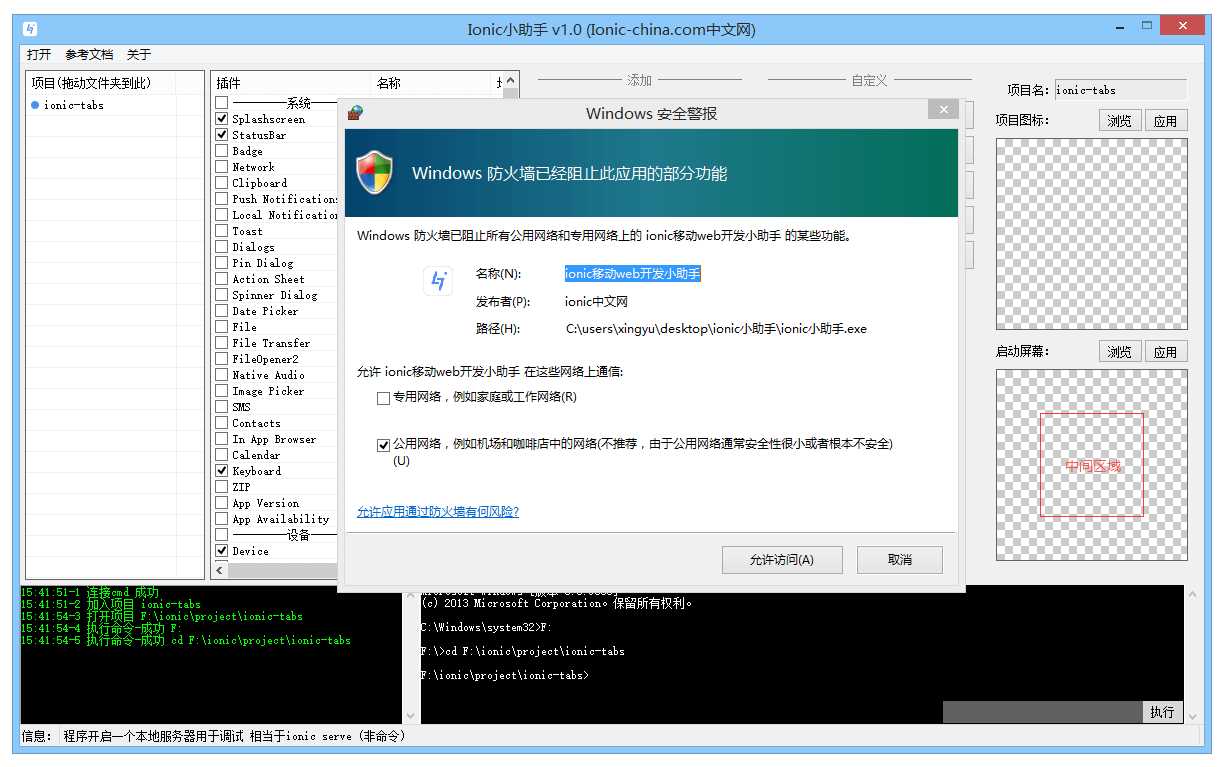Screen dimensions: 1229x767
Task: Close the Windows security alert dialog
Action: [942, 109]
